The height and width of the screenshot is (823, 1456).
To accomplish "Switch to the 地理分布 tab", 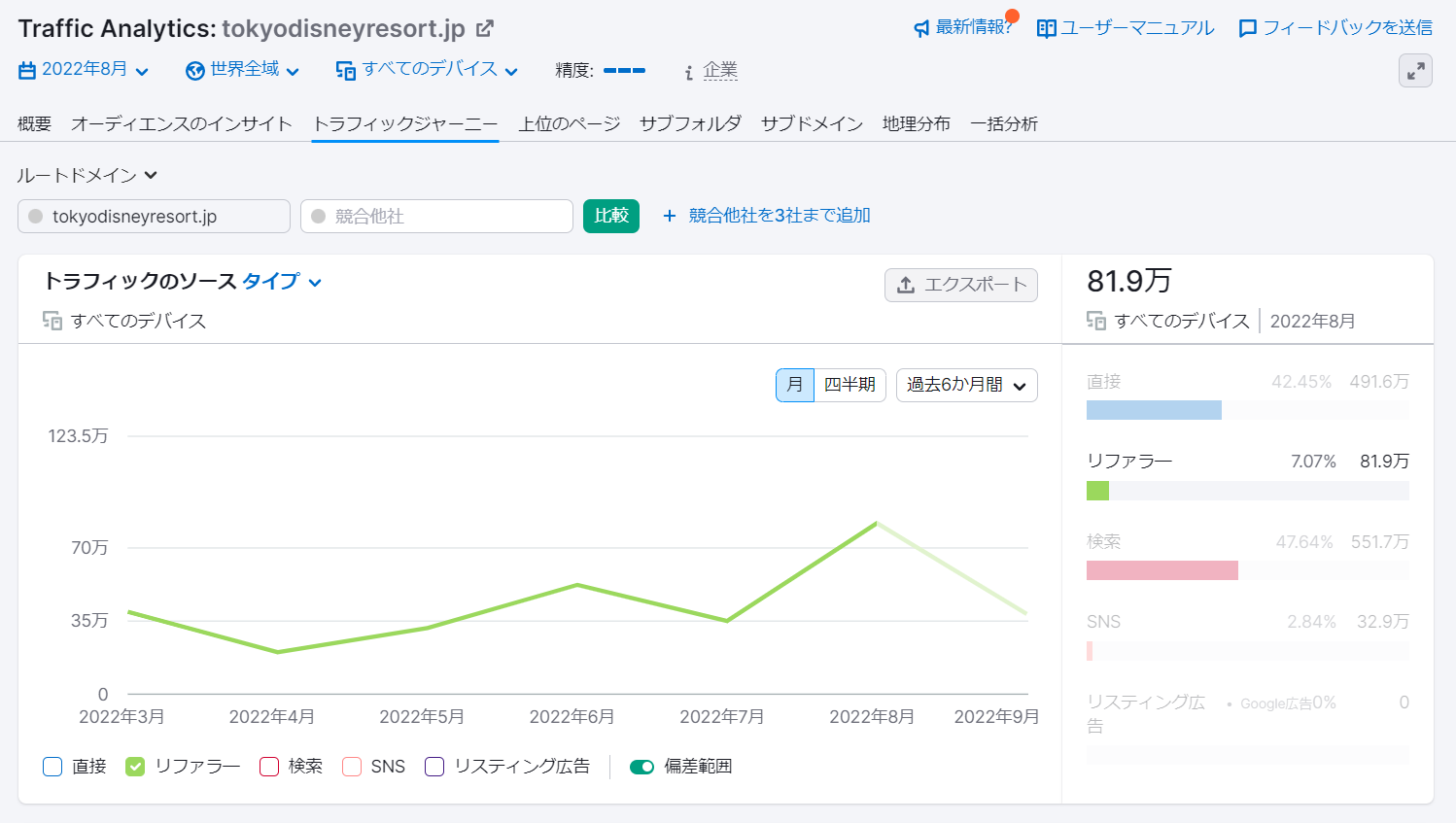I will click(917, 124).
